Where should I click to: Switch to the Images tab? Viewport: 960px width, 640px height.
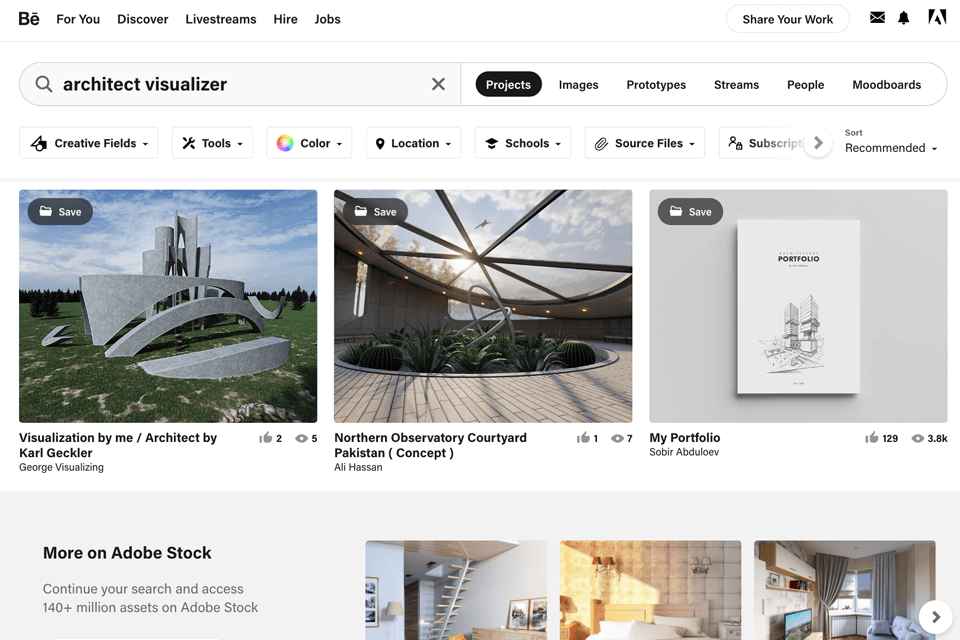coord(579,85)
